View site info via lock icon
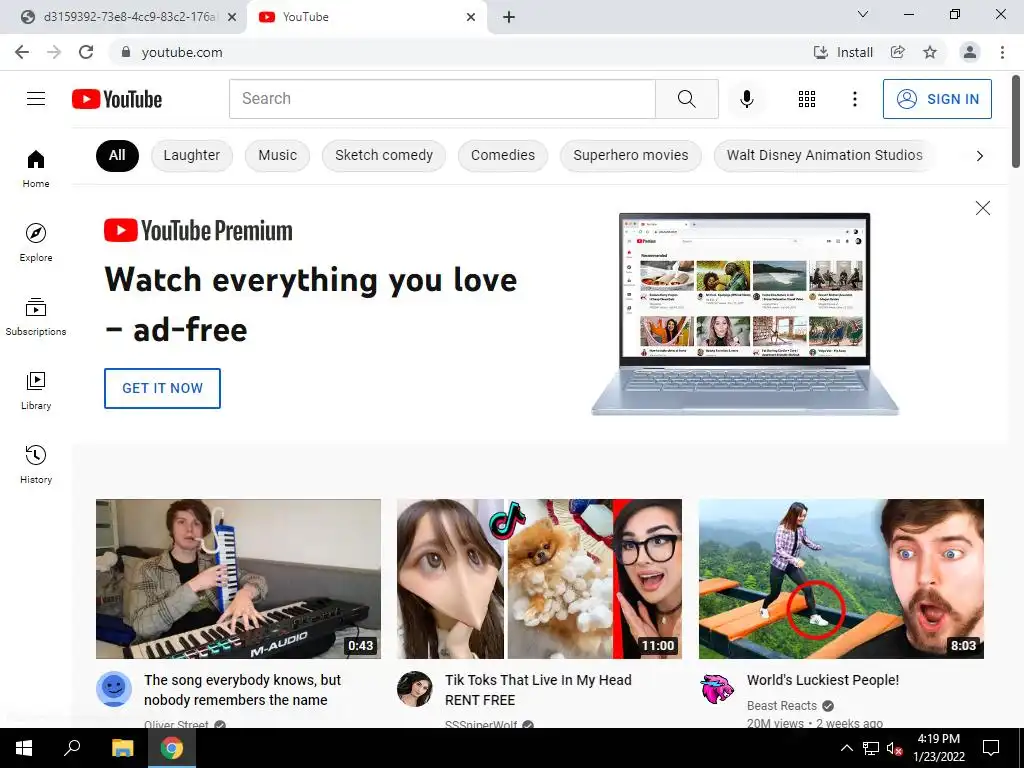Image resolution: width=1024 pixels, height=768 pixels. [126, 52]
